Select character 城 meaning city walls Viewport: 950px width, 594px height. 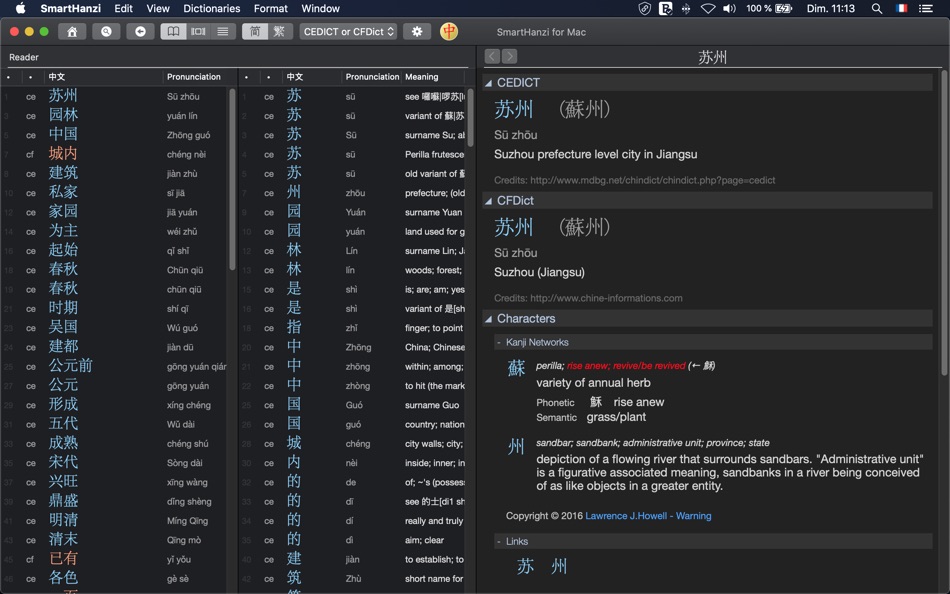(x=294, y=443)
